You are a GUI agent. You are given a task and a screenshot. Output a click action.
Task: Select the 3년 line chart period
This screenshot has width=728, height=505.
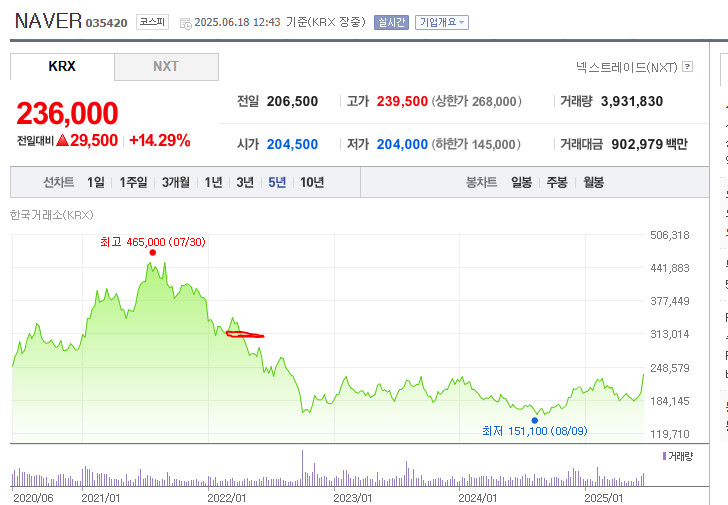(x=245, y=182)
